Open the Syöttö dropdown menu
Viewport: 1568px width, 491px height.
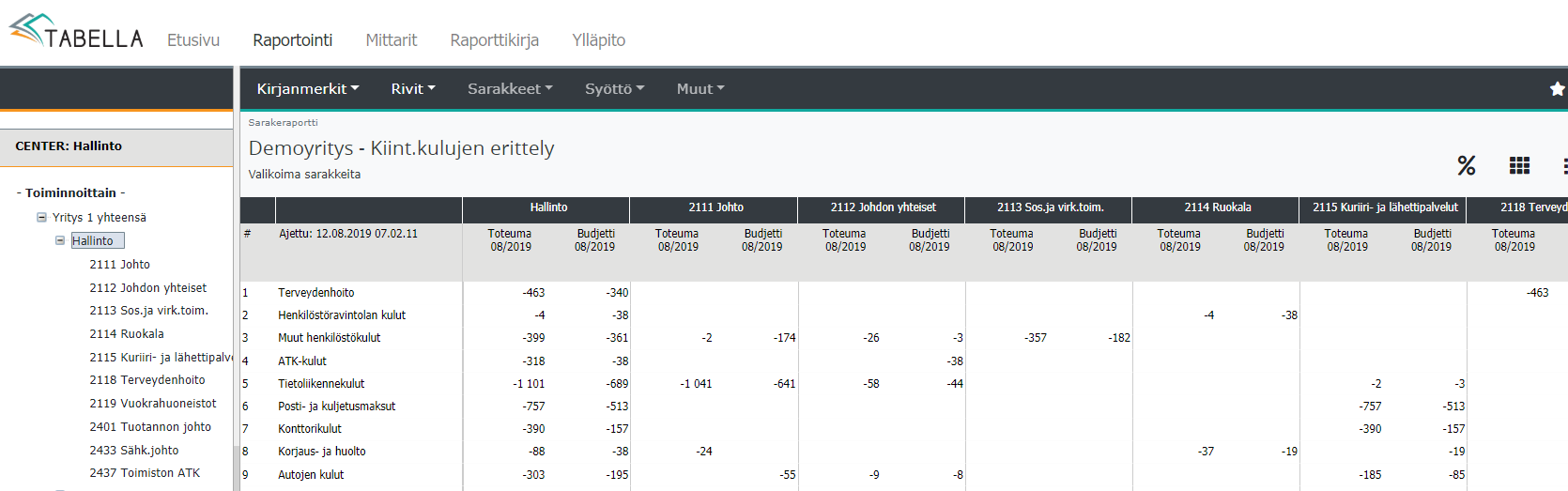tap(614, 88)
